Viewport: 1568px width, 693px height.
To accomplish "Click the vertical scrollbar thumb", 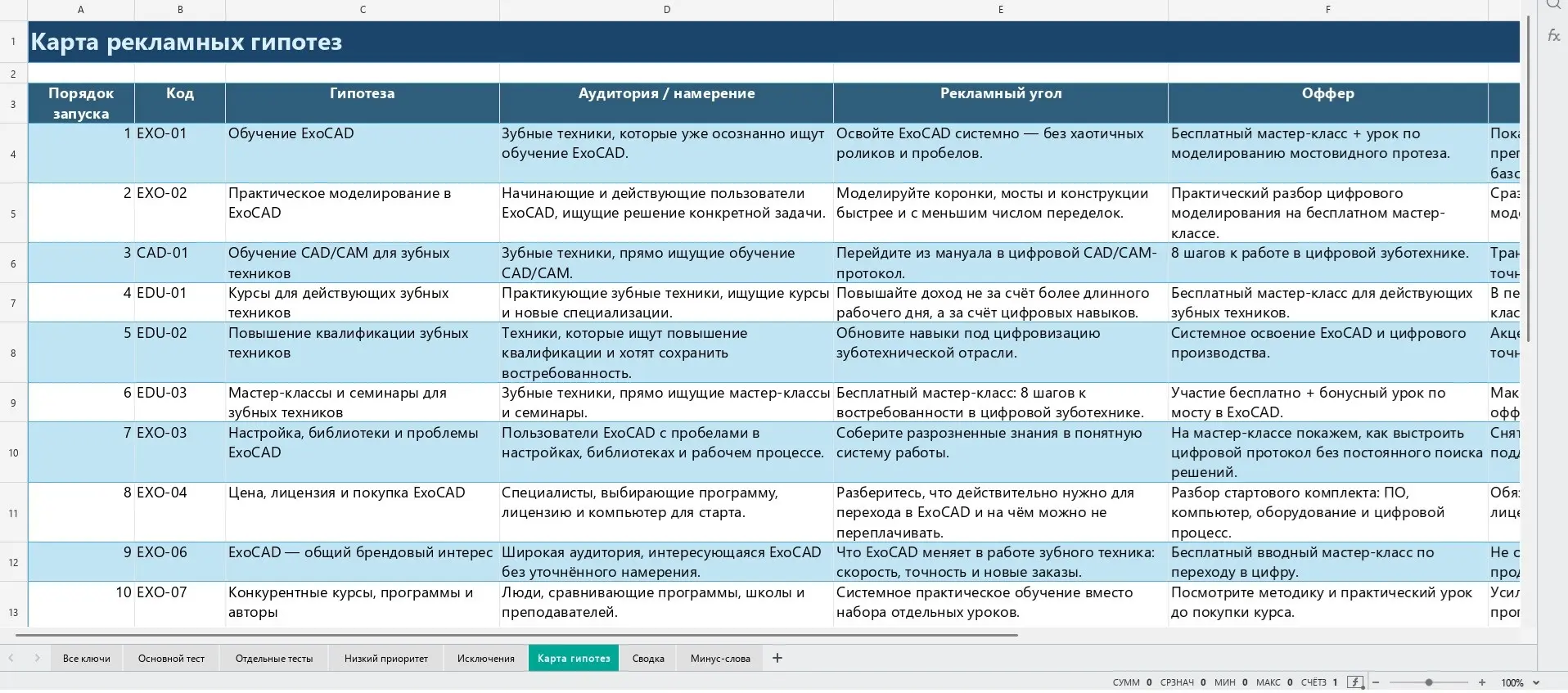I will tap(1528, 178).
